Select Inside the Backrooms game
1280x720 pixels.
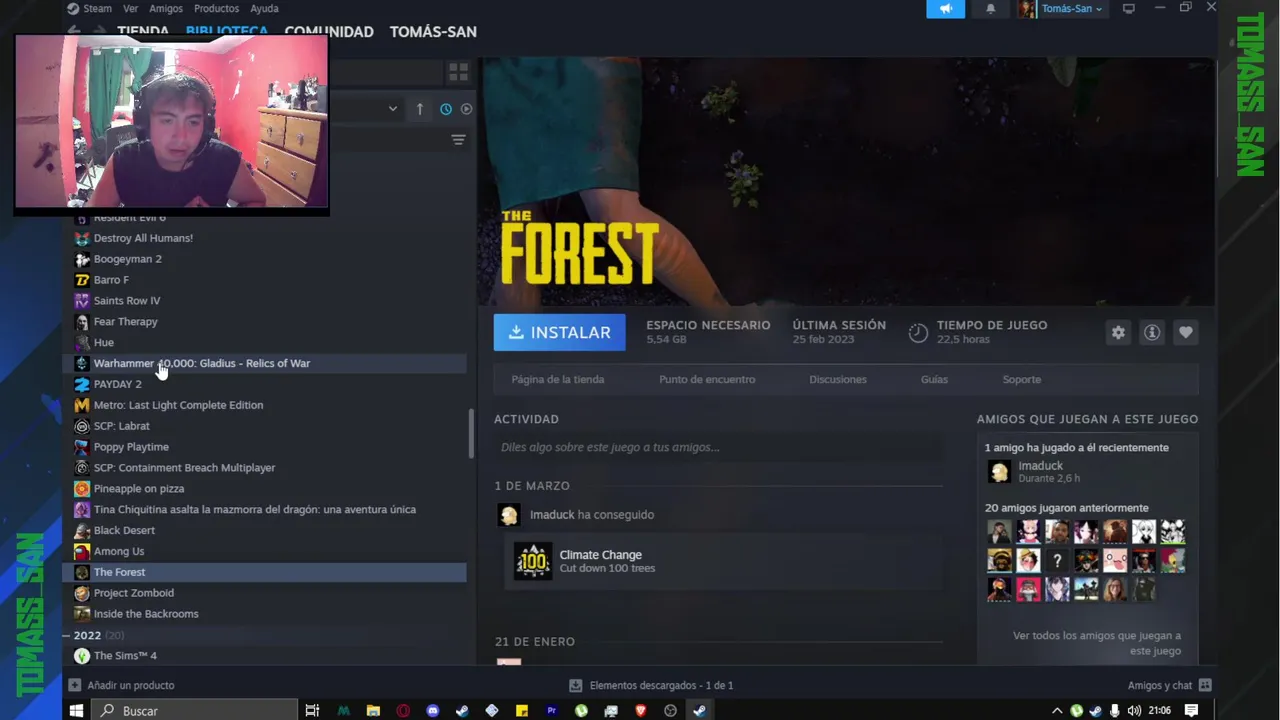tap(146, 614)
